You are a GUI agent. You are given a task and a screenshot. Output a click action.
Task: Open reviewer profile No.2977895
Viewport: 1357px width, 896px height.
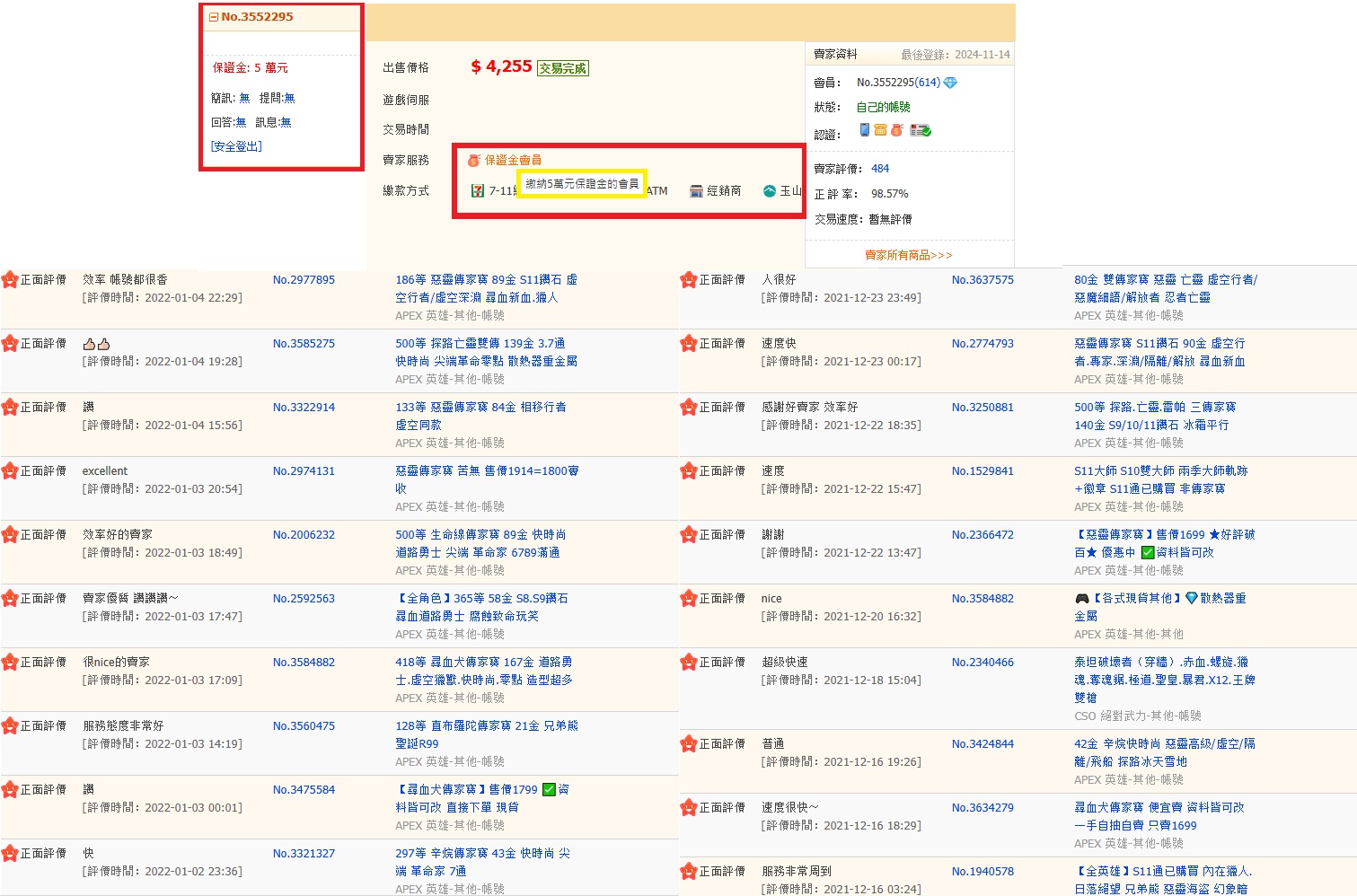(x=304, y=280)
